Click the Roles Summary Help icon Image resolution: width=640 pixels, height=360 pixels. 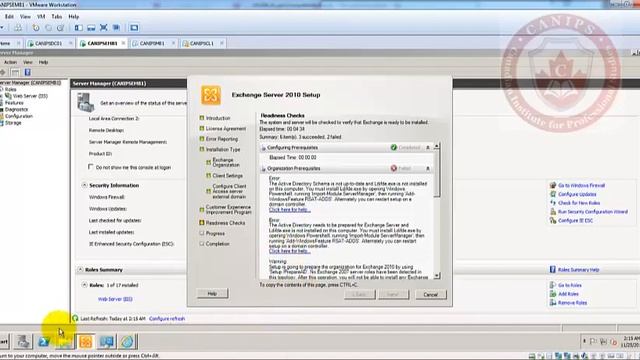point(553,269)
